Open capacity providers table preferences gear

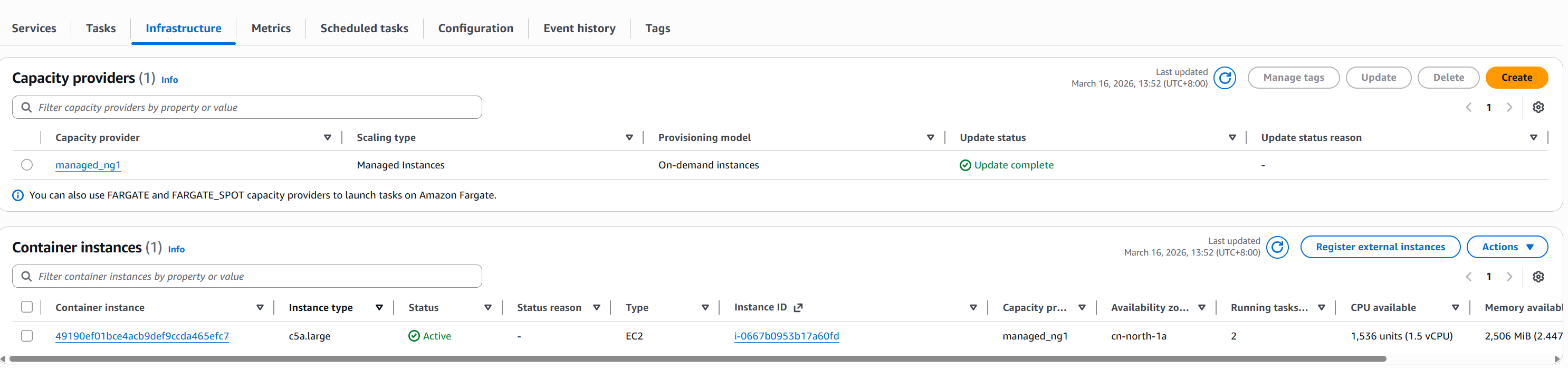tap(1537, 107)
